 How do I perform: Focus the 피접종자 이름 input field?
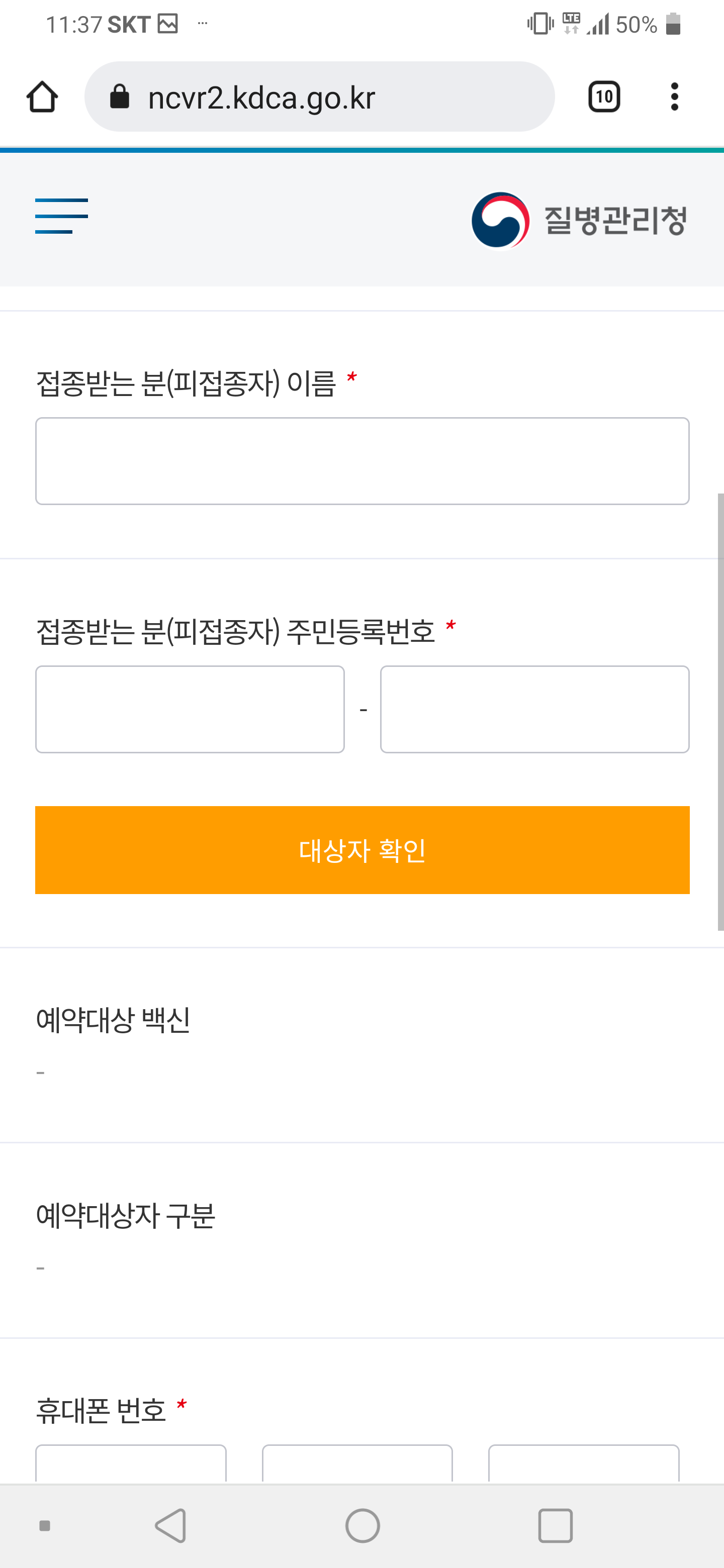pyautogui.click(x=363, y=461)
